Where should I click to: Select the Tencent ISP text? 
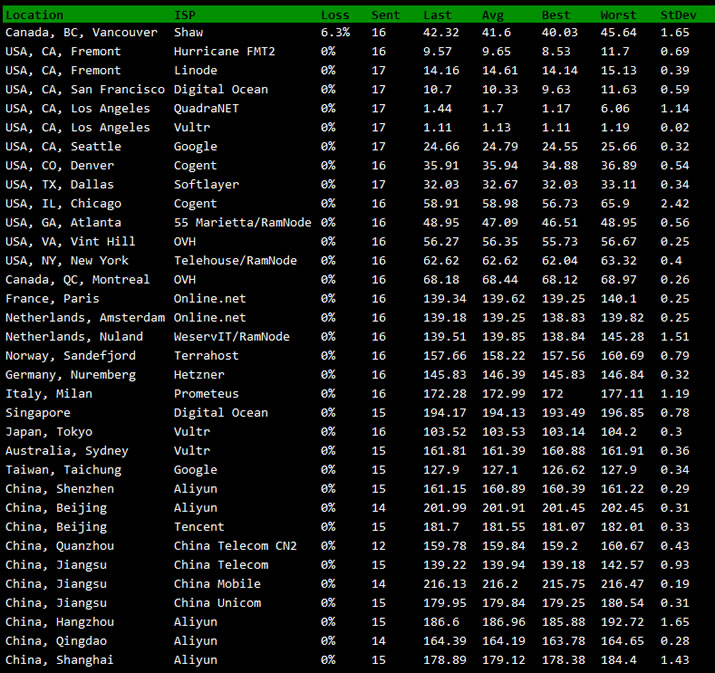click(x=199, y=527)
